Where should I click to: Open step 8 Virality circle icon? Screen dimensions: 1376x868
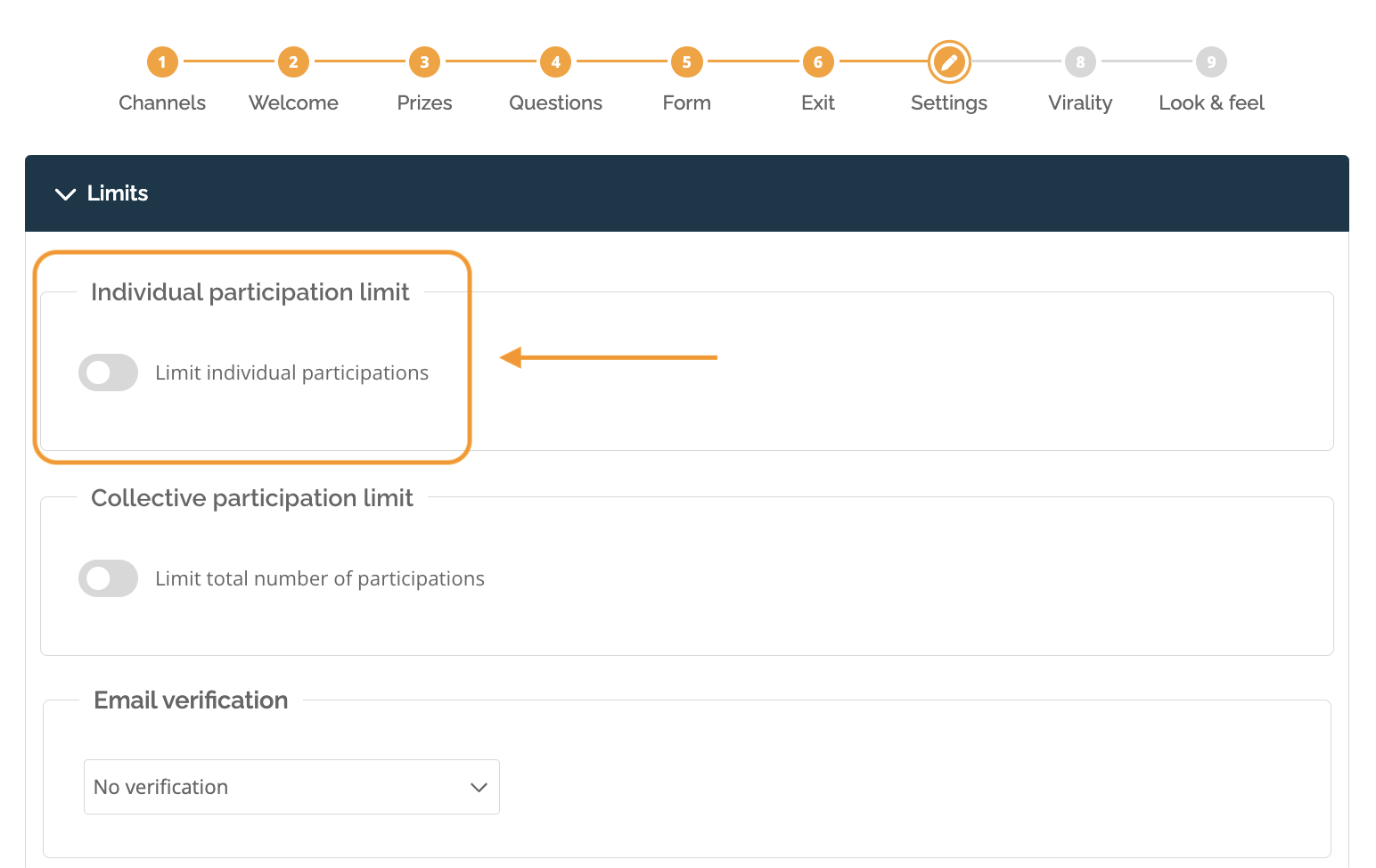[x=1080, y=62]
